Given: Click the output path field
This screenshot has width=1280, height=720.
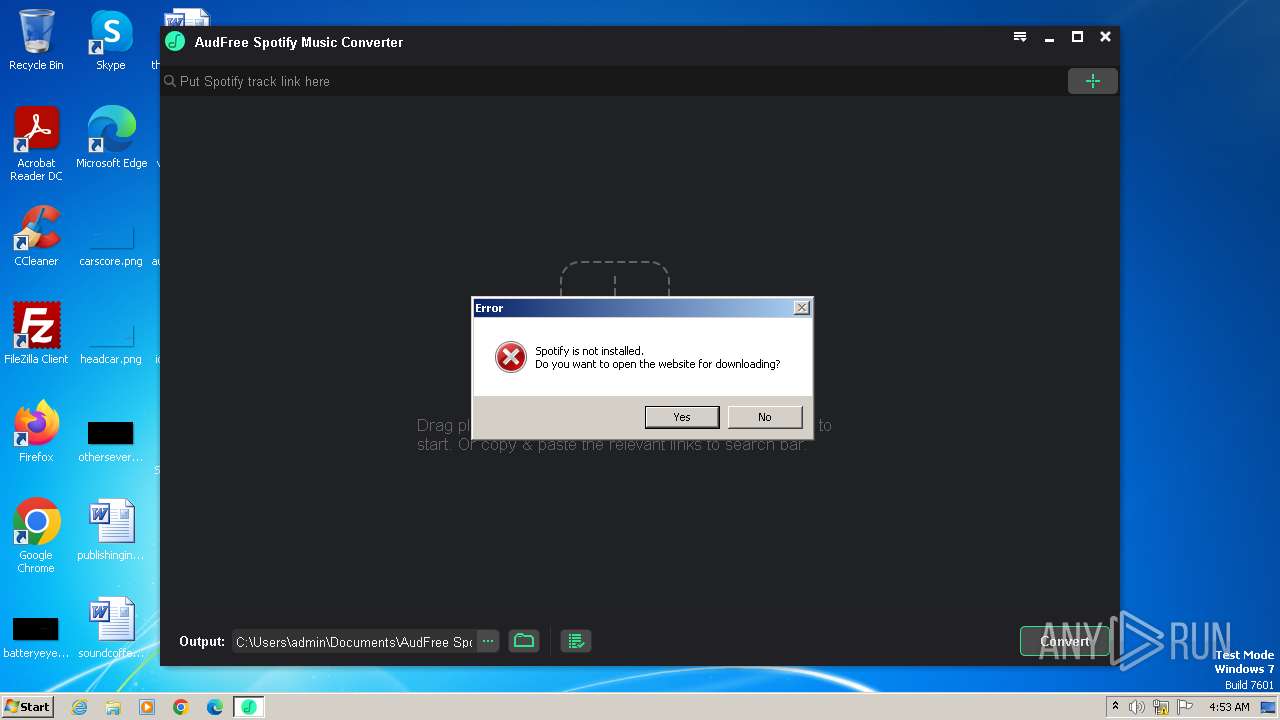Looking at the screenshot, I should (354, 642).
